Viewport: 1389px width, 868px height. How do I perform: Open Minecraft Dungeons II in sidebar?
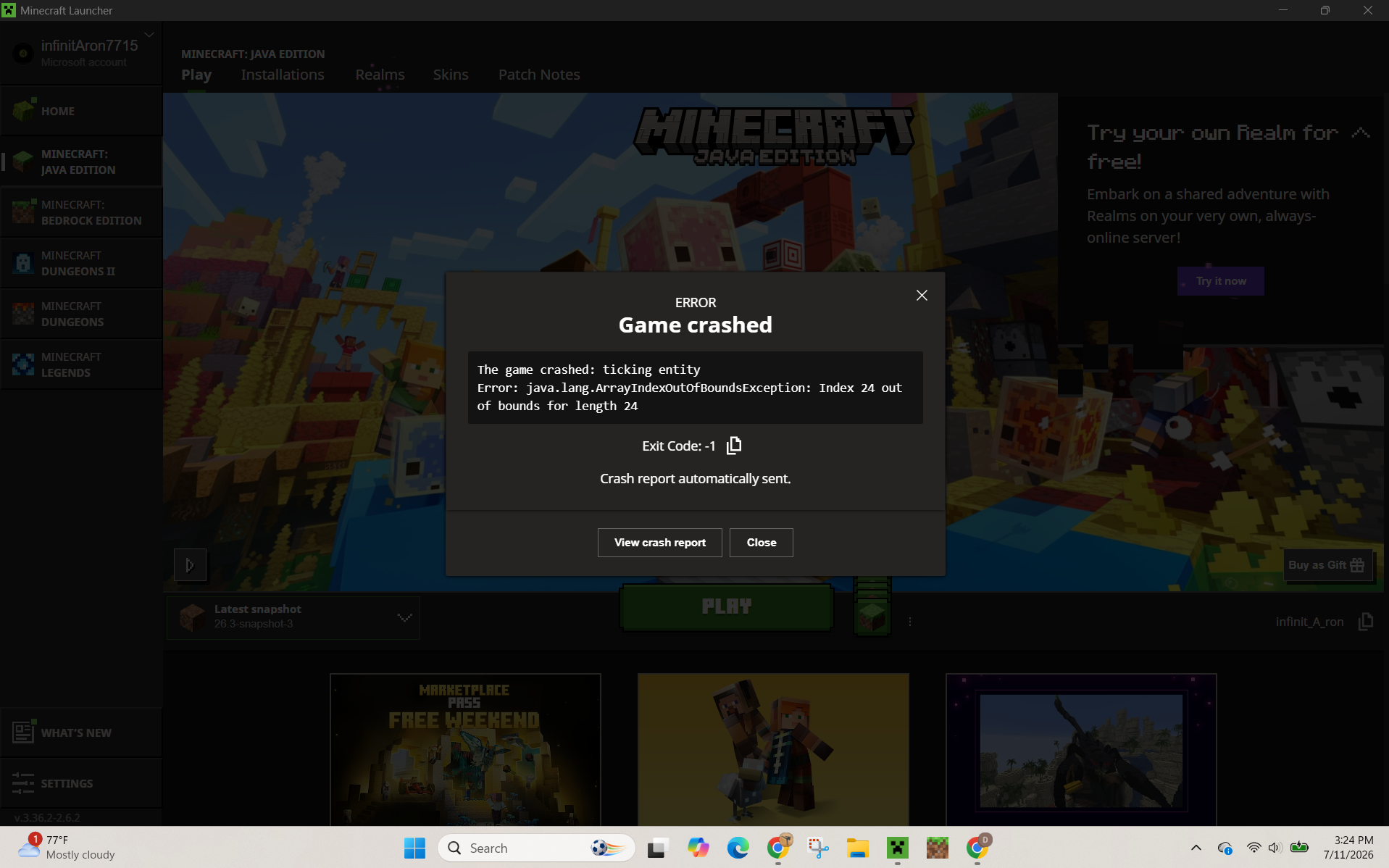tap(81, 263)
